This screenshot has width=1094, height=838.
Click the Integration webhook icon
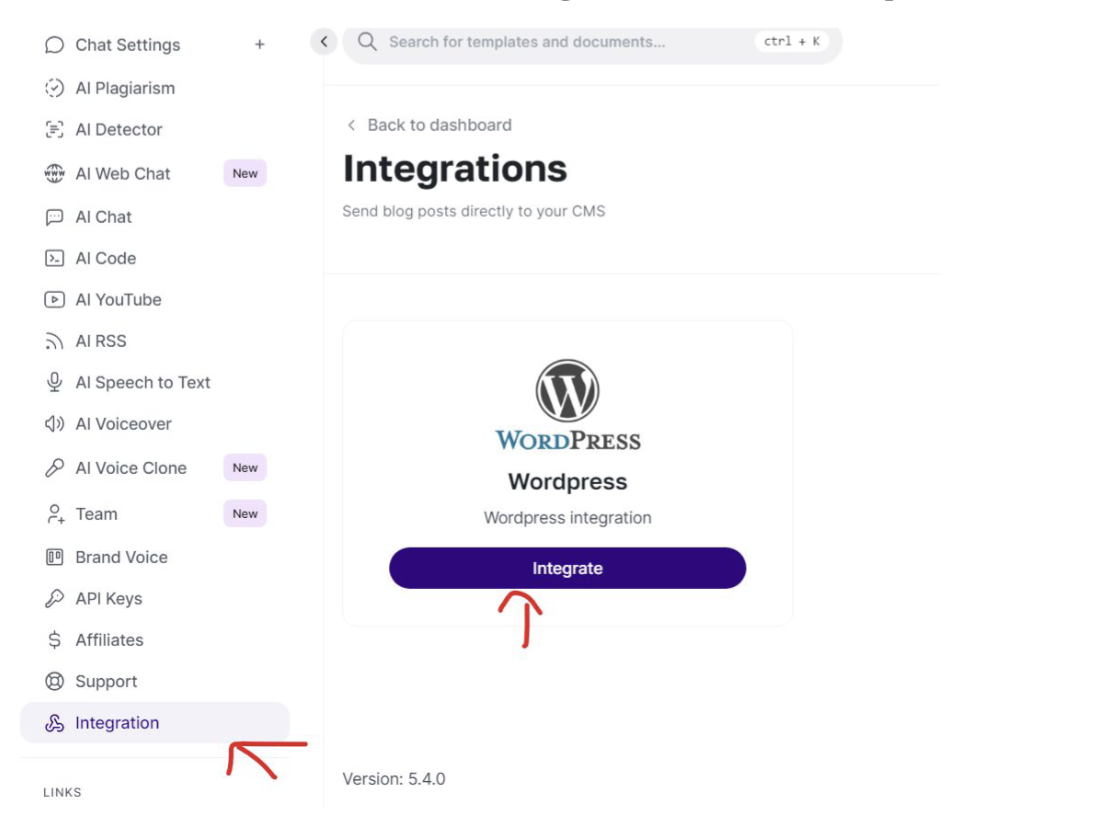(x=54, y=723)
